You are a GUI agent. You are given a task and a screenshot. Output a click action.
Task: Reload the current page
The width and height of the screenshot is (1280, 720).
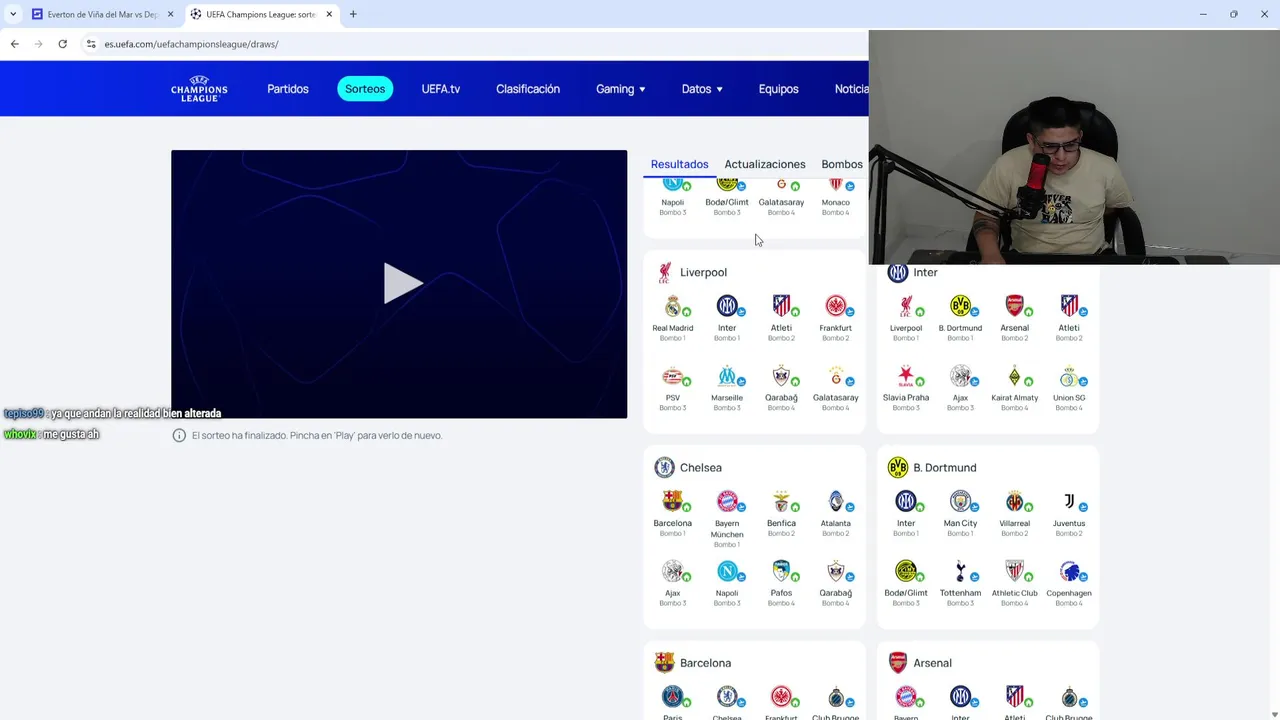62,44
